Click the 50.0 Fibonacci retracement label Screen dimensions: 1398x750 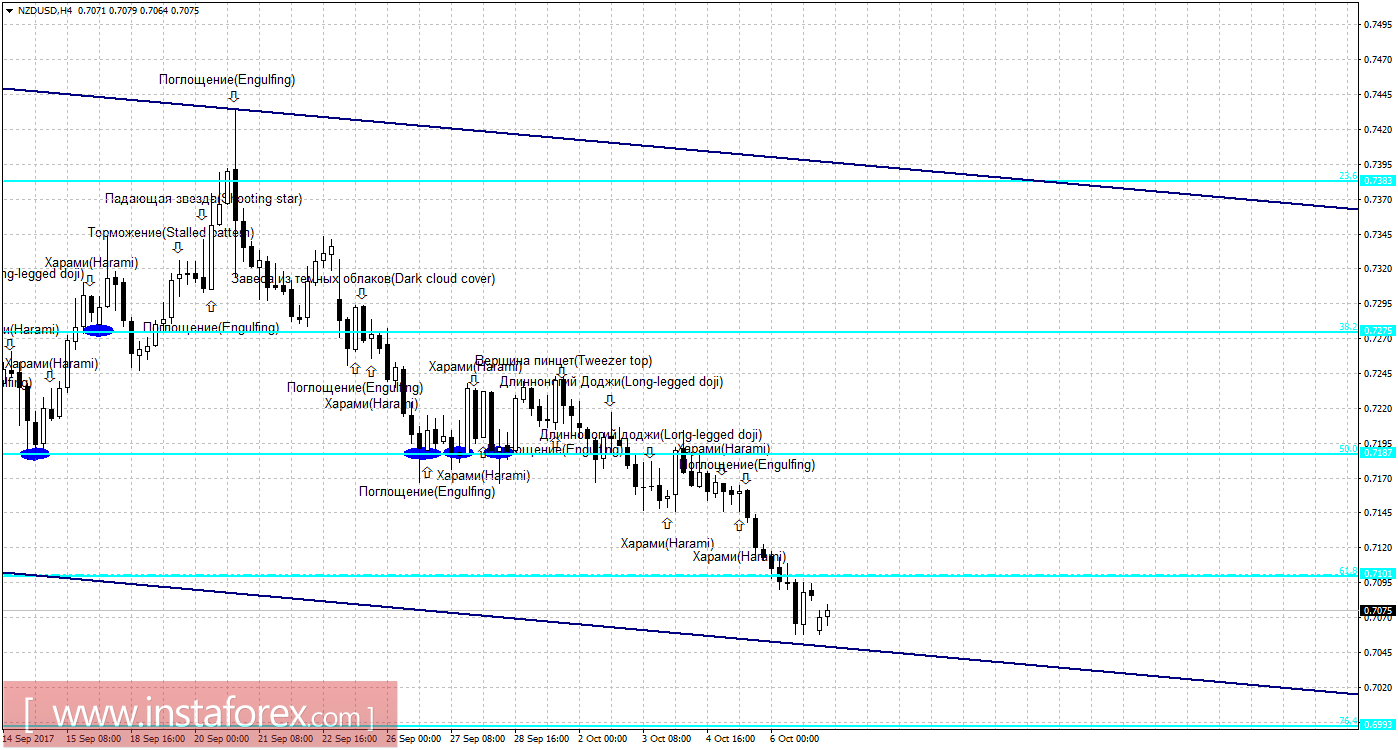pos(1348,450)
